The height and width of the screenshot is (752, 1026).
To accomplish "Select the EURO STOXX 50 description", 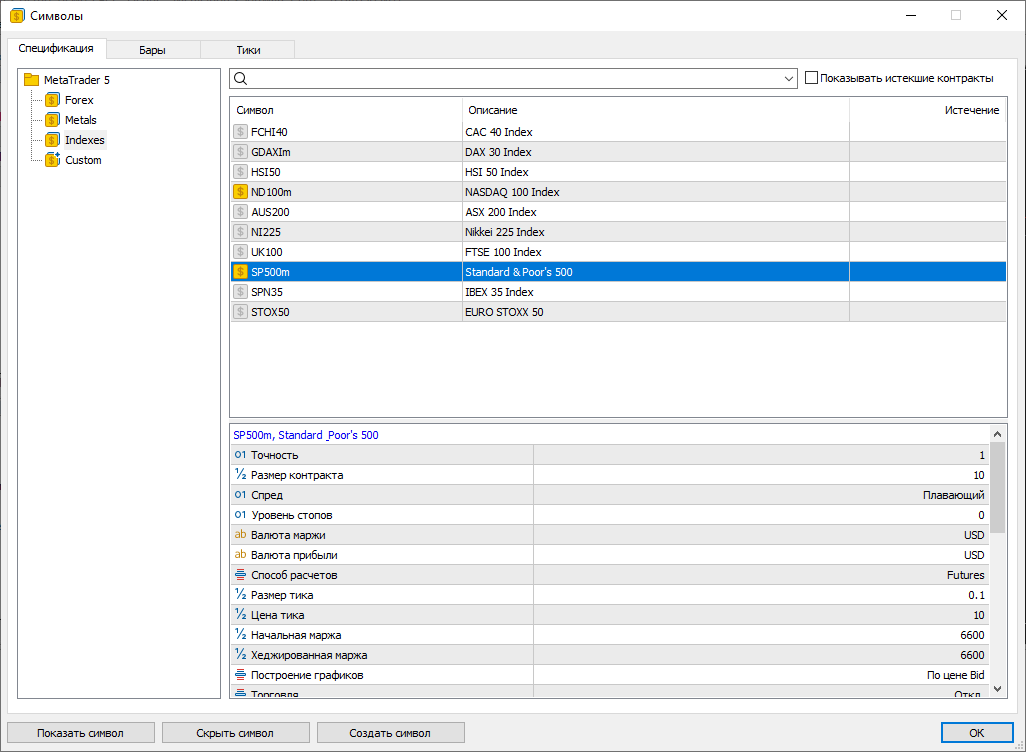I will [x=504, y=312].
